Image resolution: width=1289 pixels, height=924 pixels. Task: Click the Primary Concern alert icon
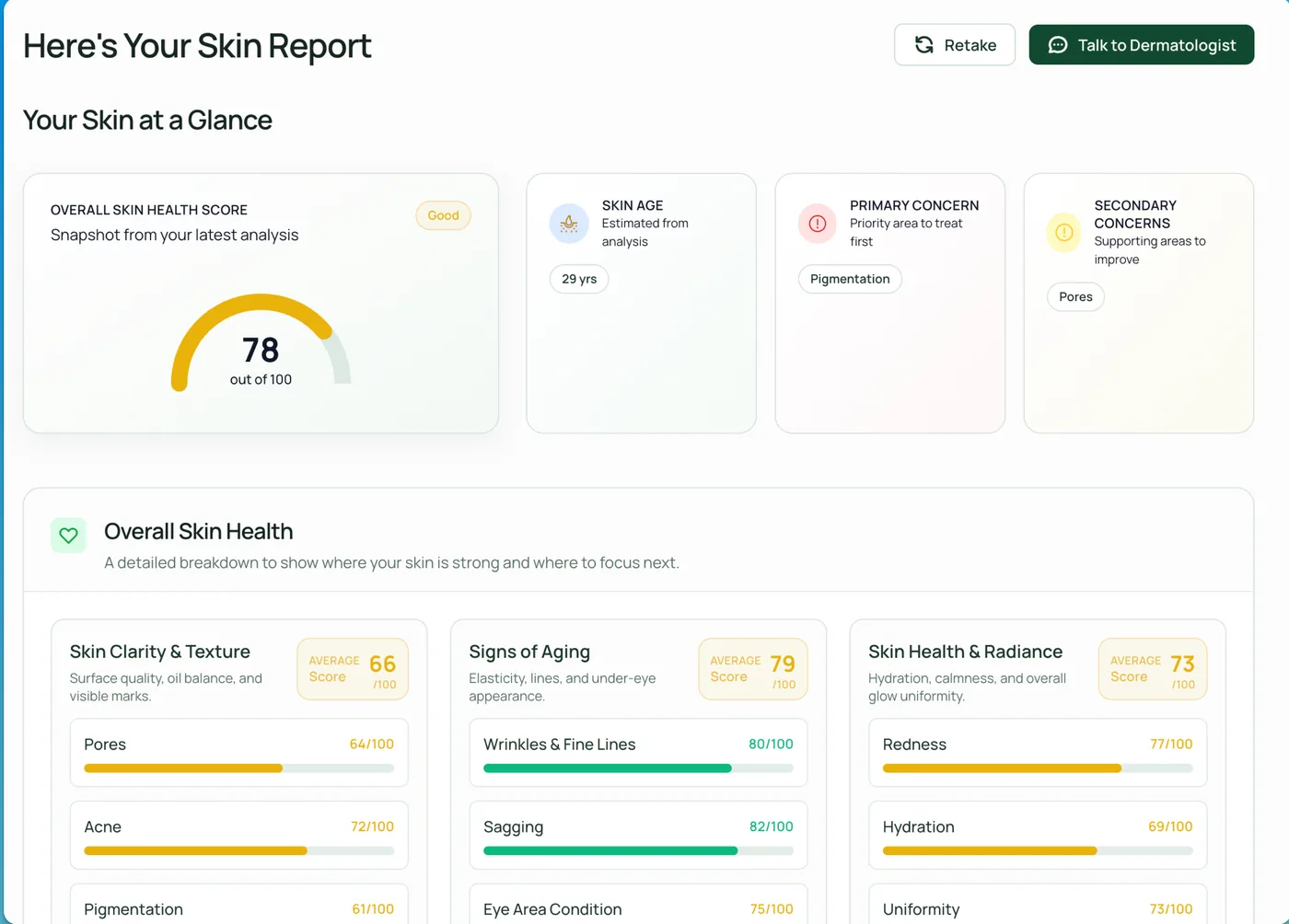point(818,224)
